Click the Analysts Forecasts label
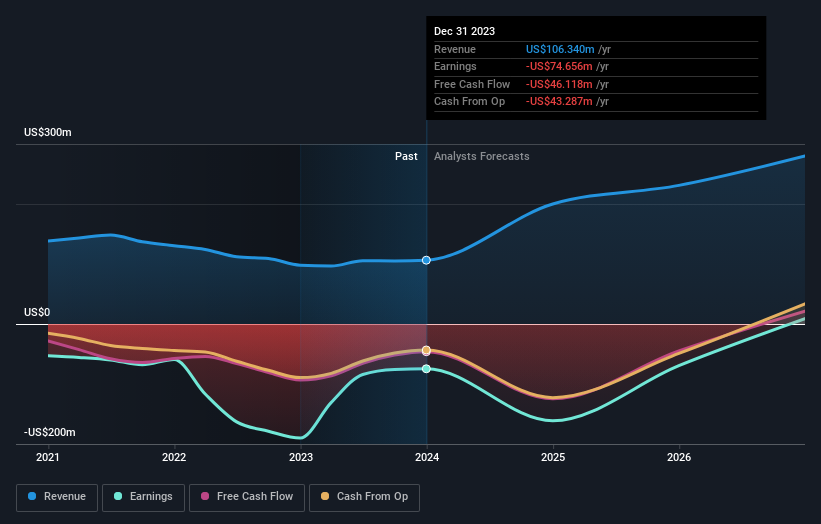Image resolution: width=821 pixels, height=524 pixels. pyautogui.click(x=482, y=156)
